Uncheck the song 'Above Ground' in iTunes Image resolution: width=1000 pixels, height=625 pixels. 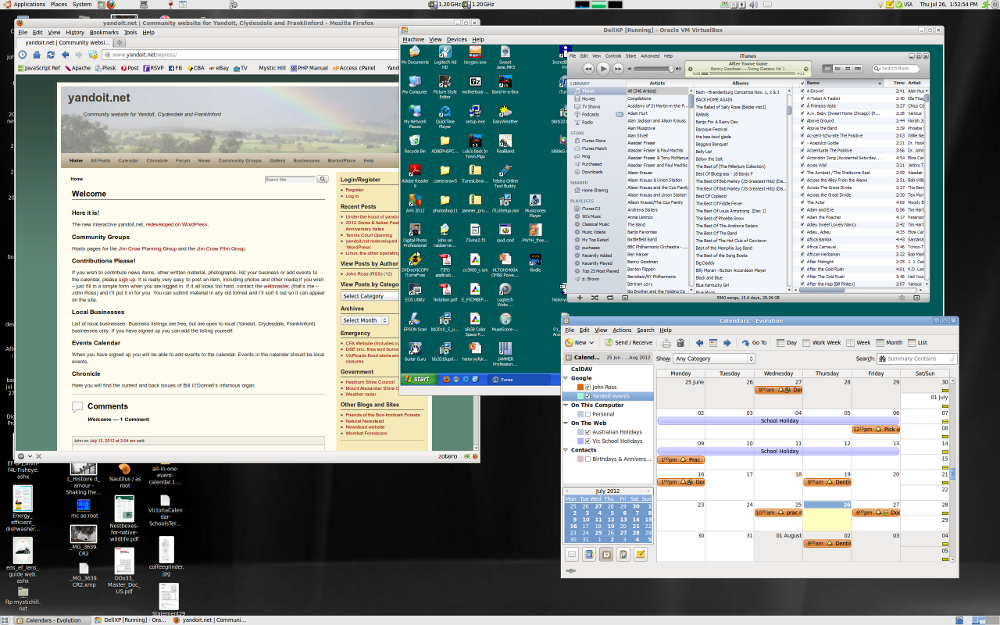[x=802, y=121]
